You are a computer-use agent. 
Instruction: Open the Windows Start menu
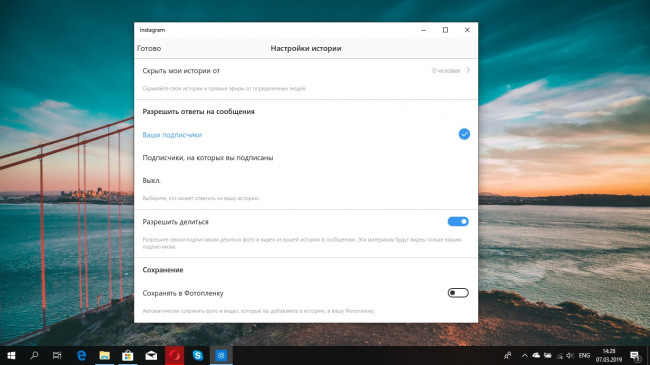[x=11, y=355]
